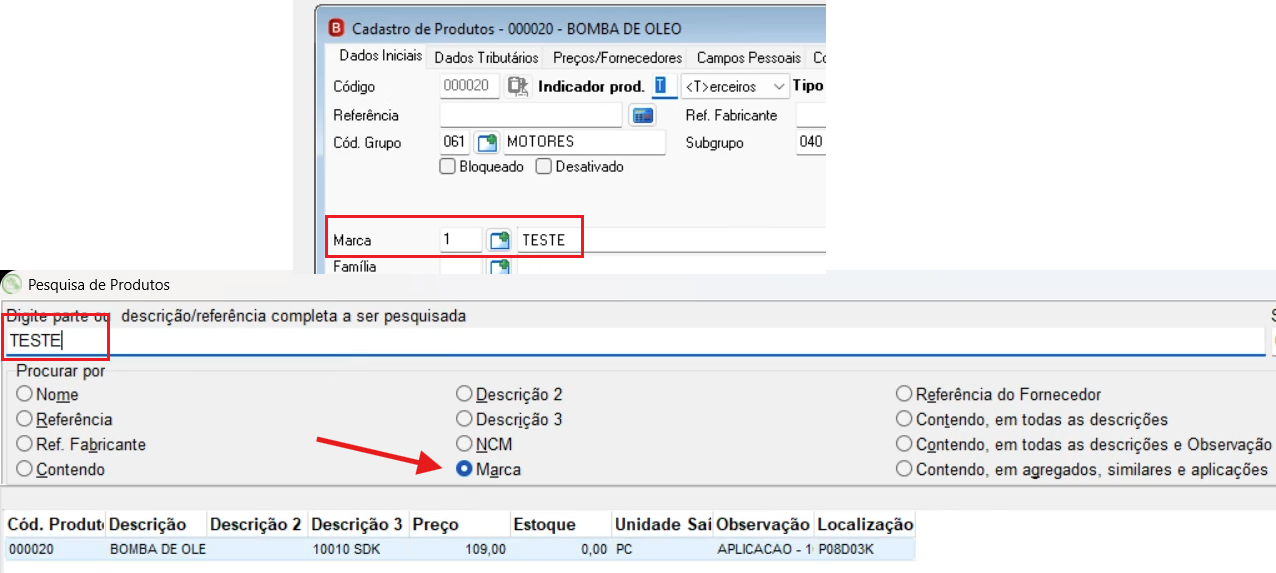Screen dimensions: 1276x573
Task: Click the search text field containing TESTE
Action: pyautogui.click(x=635, y=341)
